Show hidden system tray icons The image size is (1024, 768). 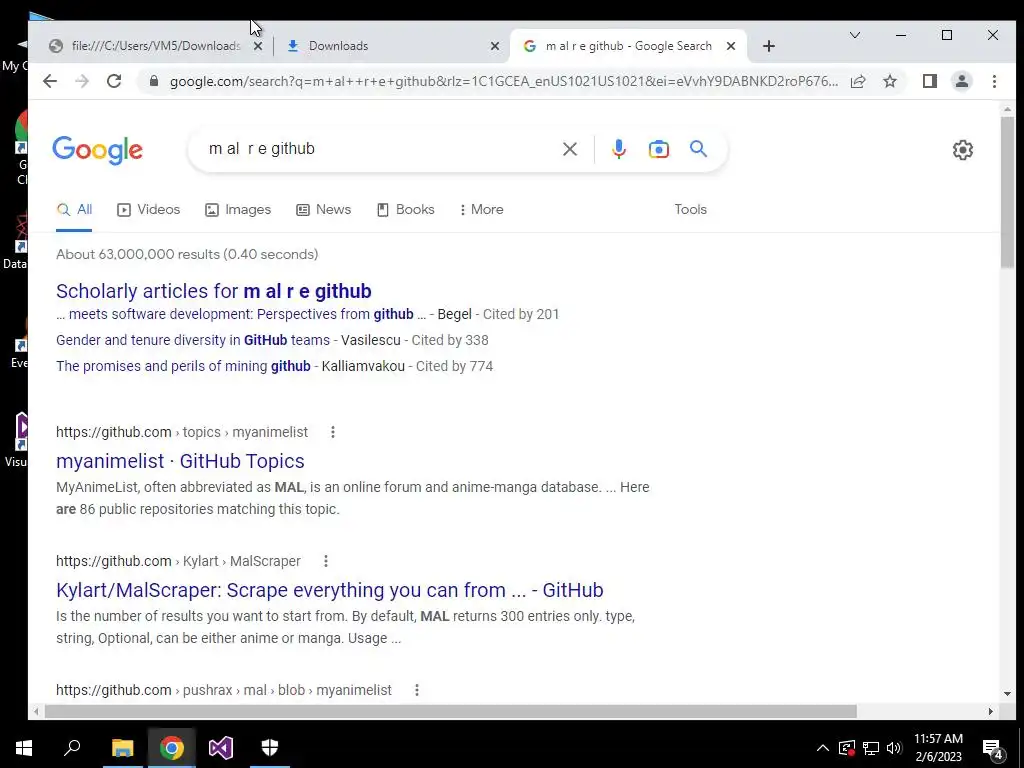[823, 748]
